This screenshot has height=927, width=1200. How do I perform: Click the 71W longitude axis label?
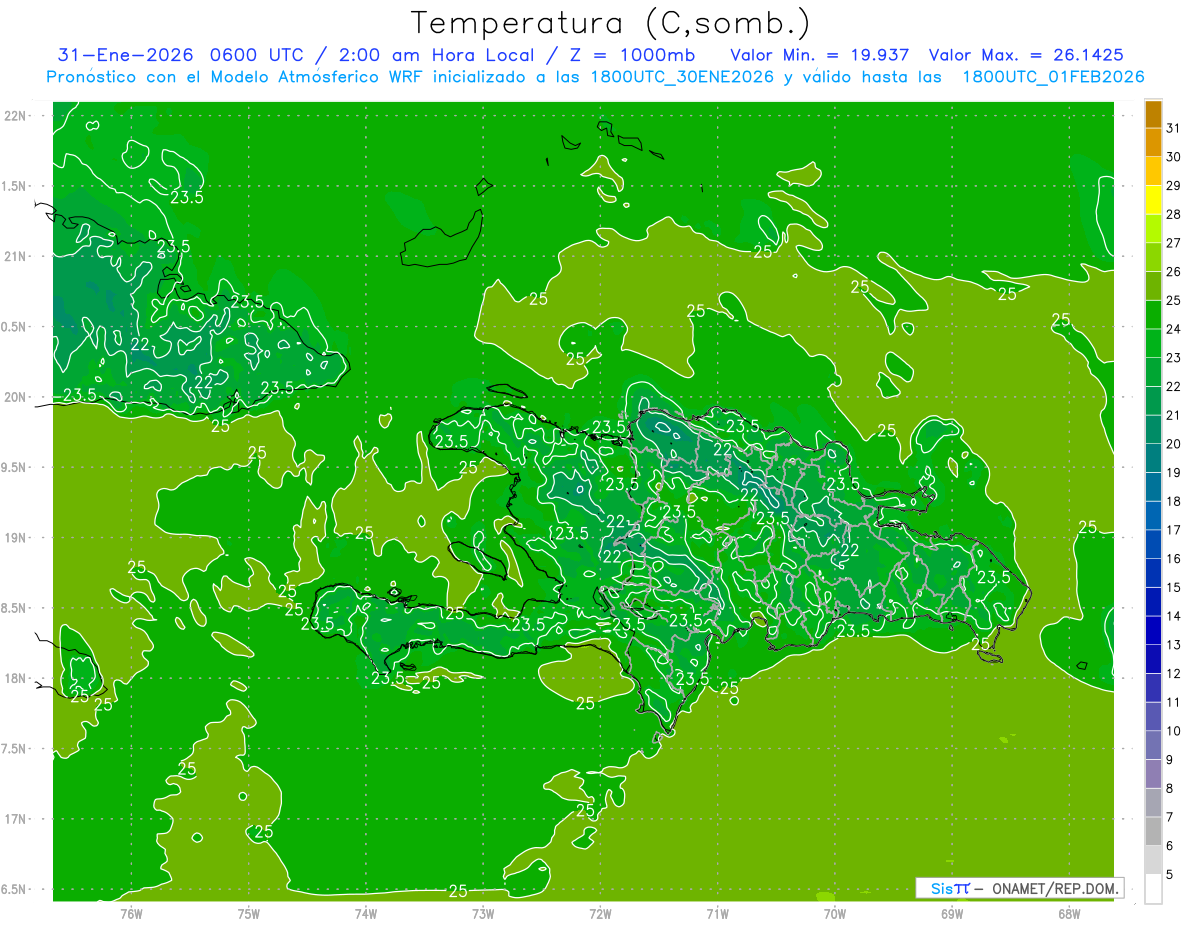717,913
